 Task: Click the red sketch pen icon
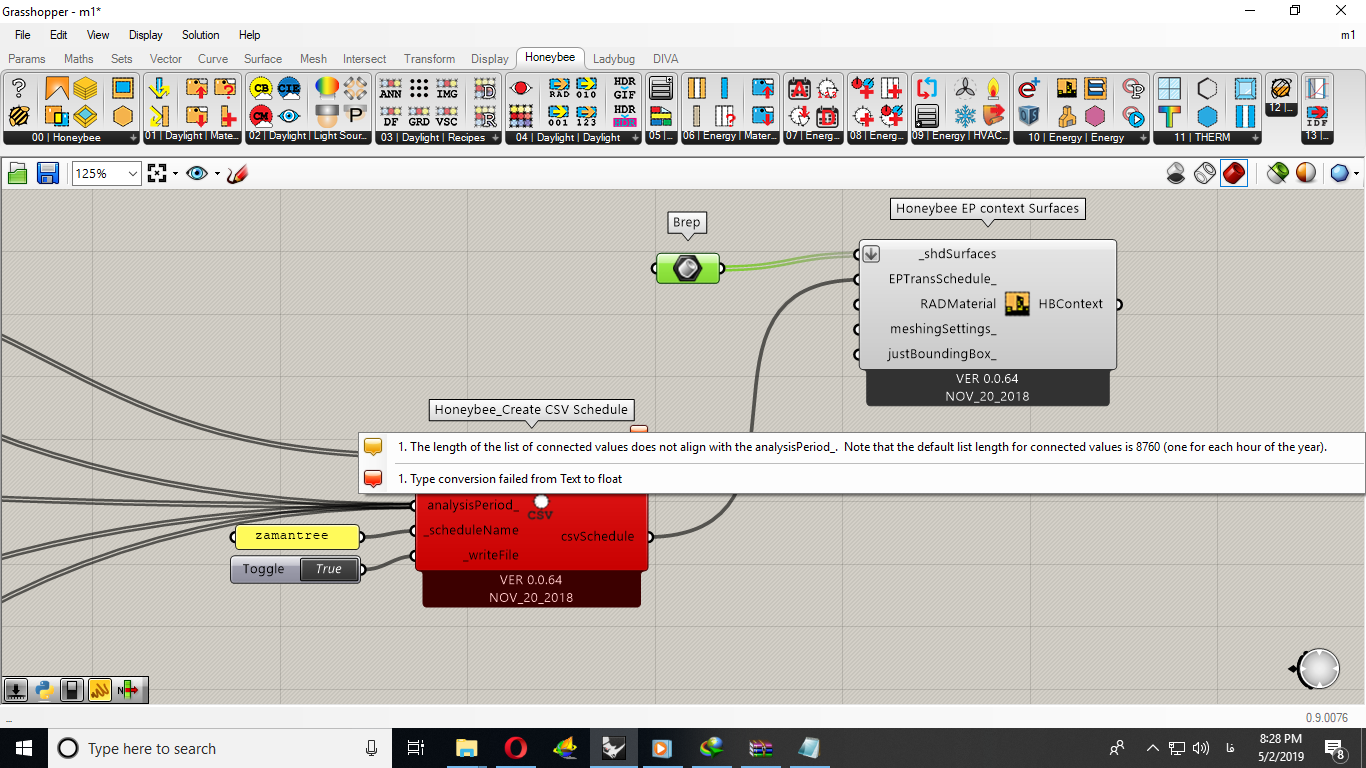(x=237, y=173)
